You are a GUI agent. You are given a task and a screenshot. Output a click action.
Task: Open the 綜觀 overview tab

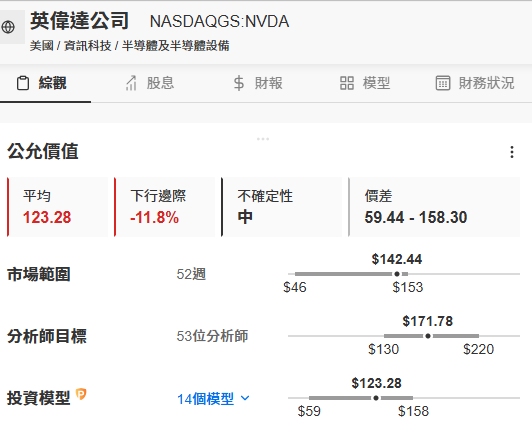(45, 83)
